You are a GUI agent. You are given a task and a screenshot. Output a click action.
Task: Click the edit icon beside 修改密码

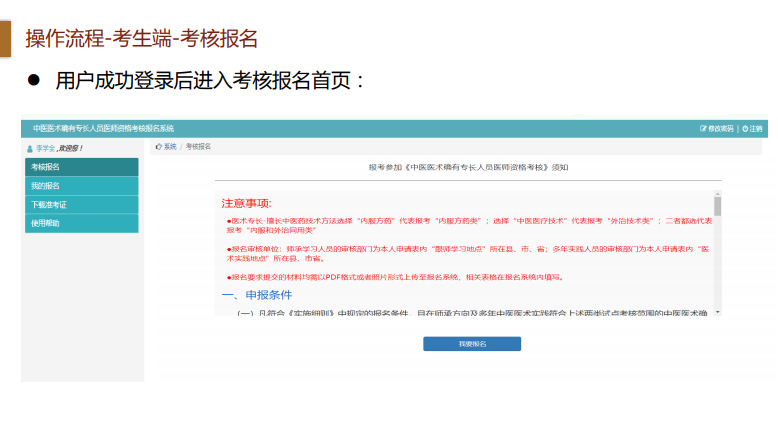pos(704,129)
